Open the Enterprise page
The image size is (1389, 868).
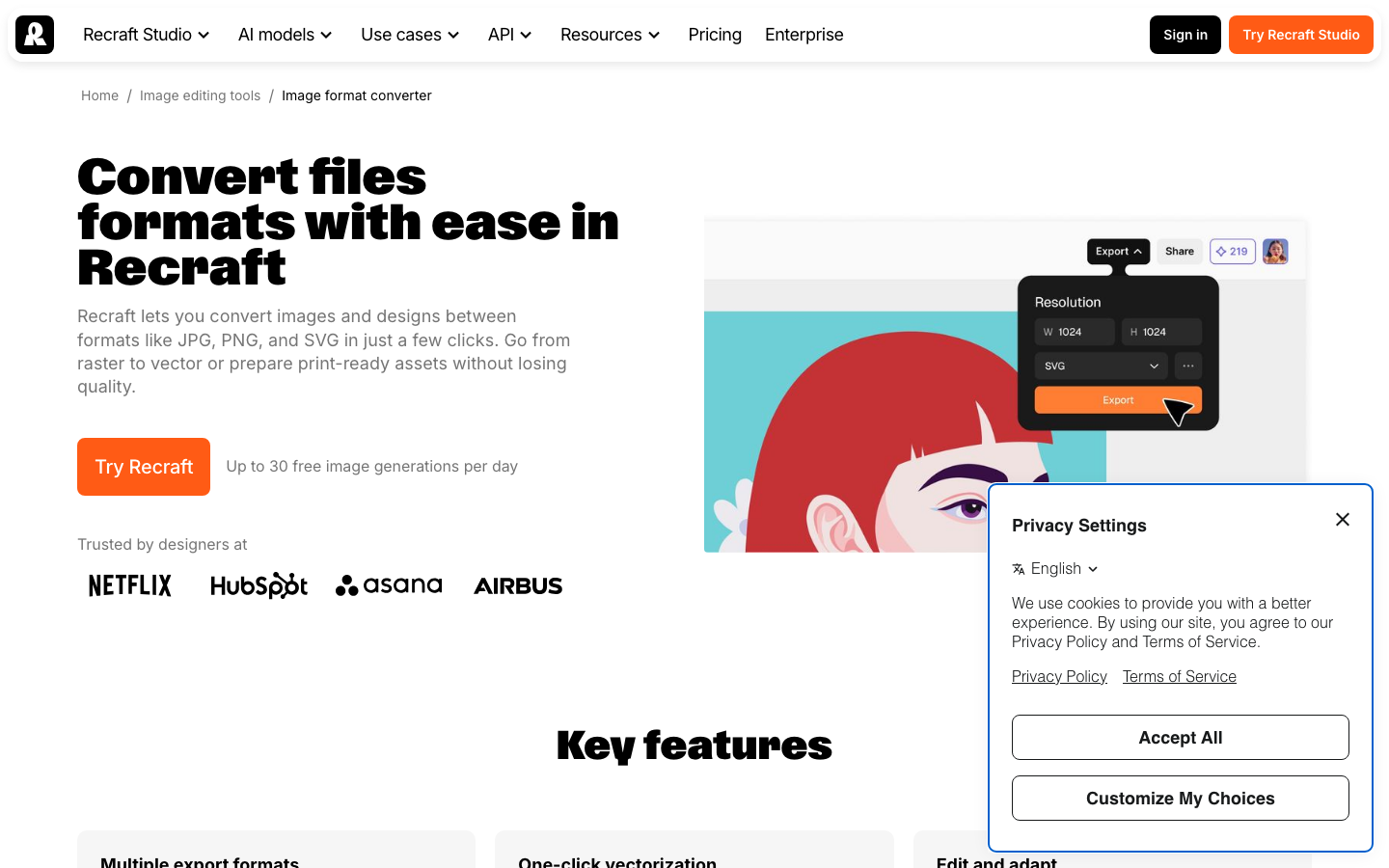pos(804,35)
